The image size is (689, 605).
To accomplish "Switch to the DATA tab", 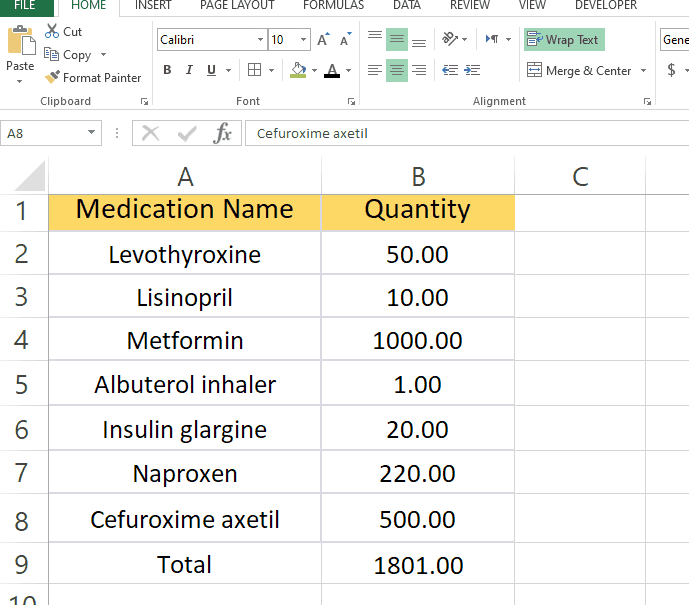I will [x=407, y=6].
